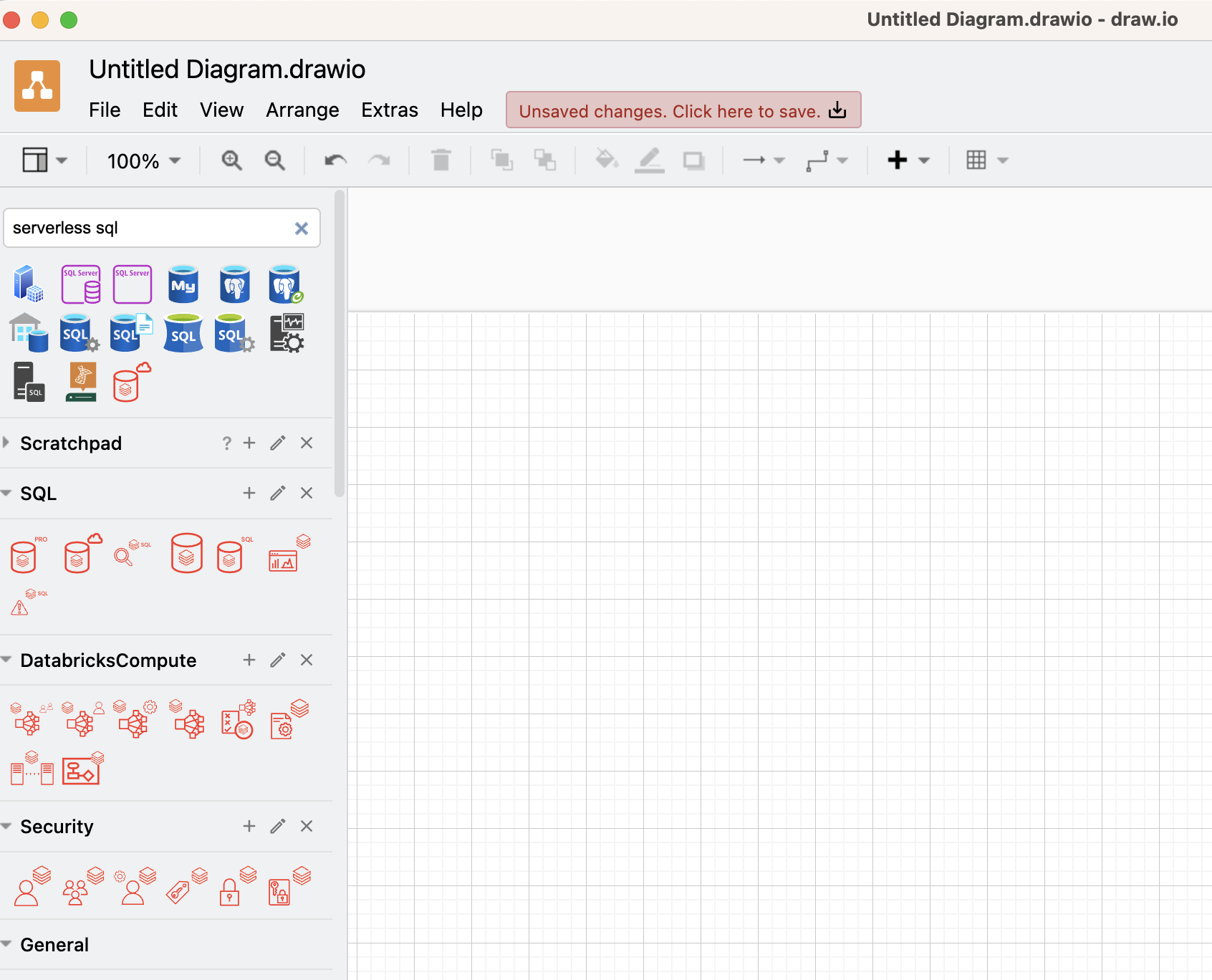
Task: Collapse the DatabricksCompute library section
Action: [6, 659]
